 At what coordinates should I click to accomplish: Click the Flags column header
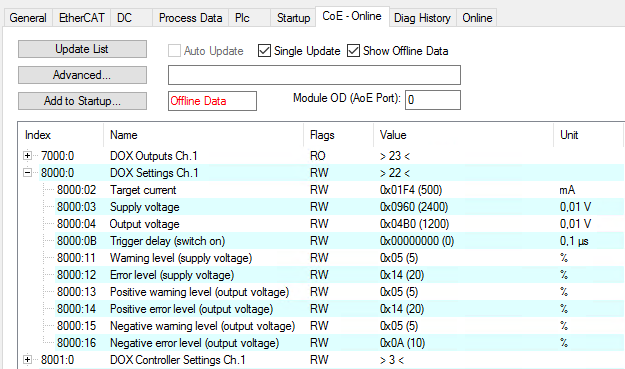point(322,135)
